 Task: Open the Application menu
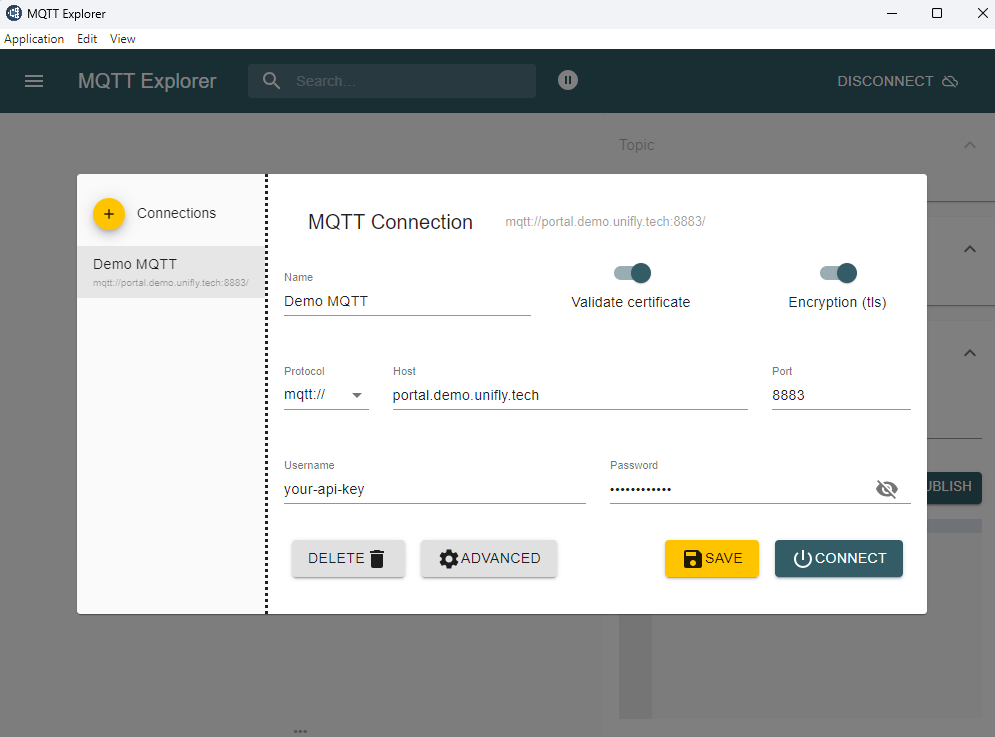[34, 38]
